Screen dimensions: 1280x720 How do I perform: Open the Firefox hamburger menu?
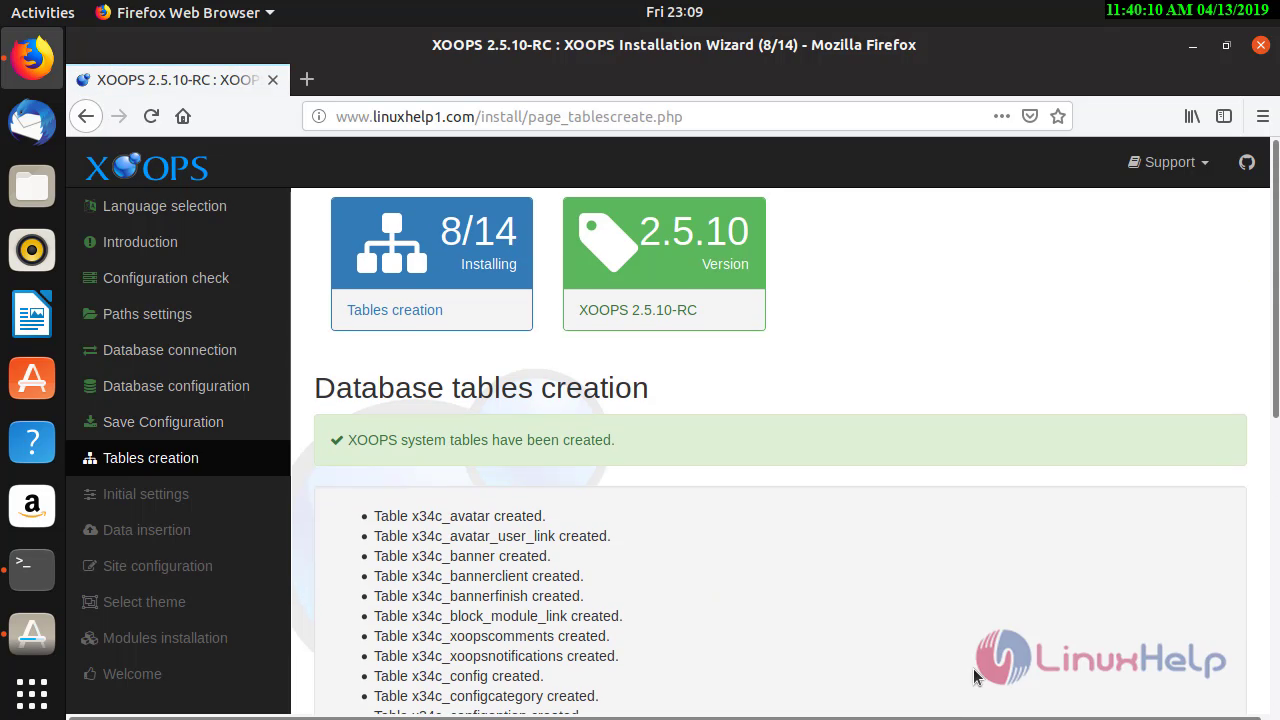1262,116
